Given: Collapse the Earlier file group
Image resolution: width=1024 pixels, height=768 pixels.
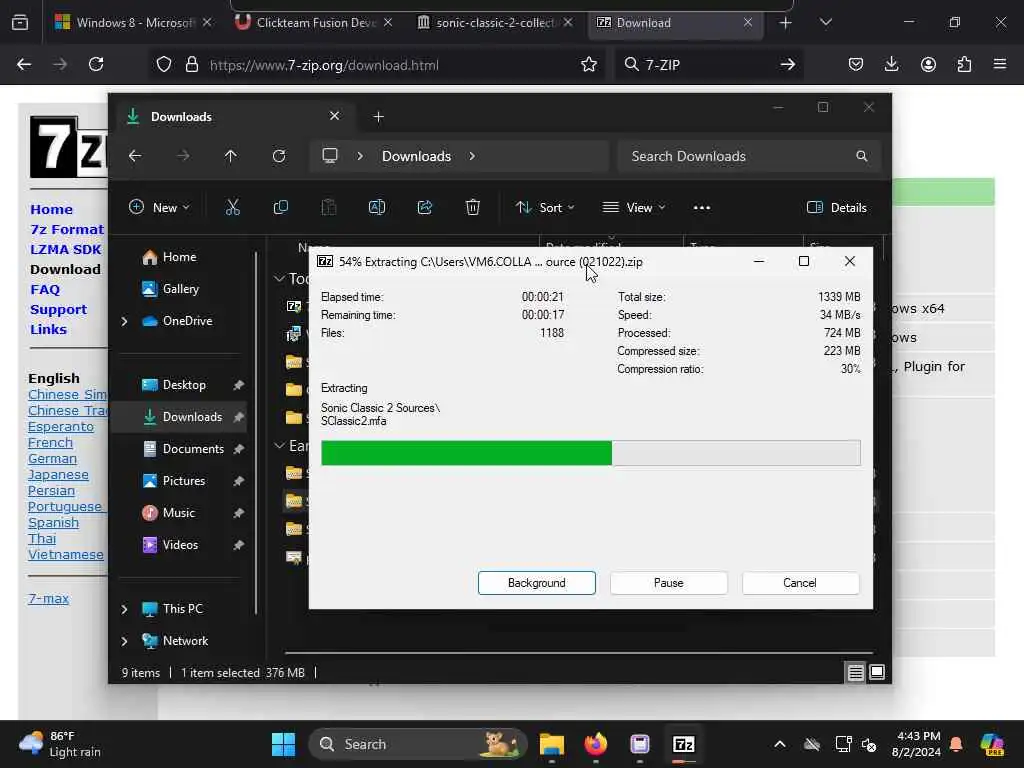Looking at the screenshot, I should 279,445.
